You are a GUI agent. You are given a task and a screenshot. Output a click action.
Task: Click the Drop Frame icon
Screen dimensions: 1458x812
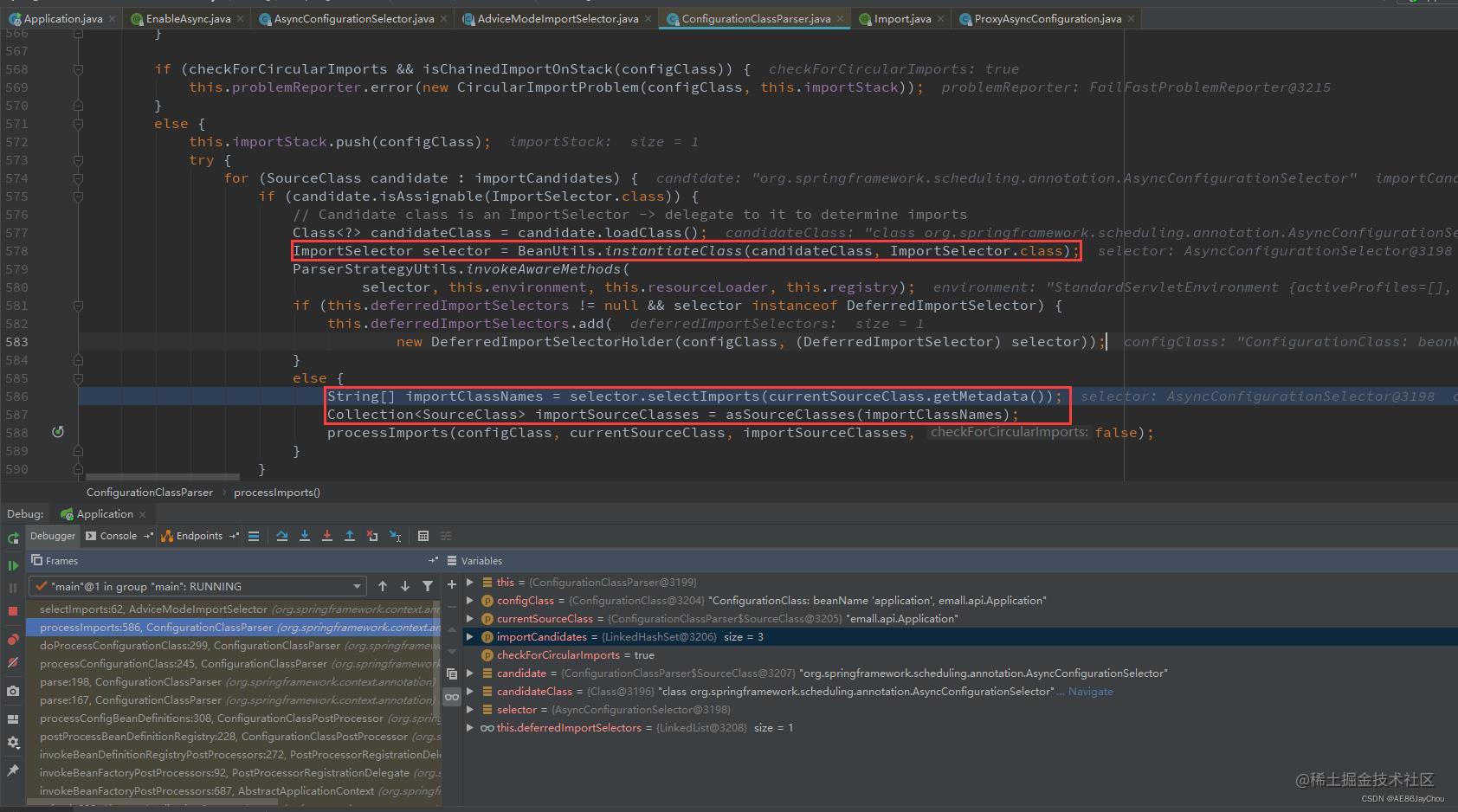372,536
